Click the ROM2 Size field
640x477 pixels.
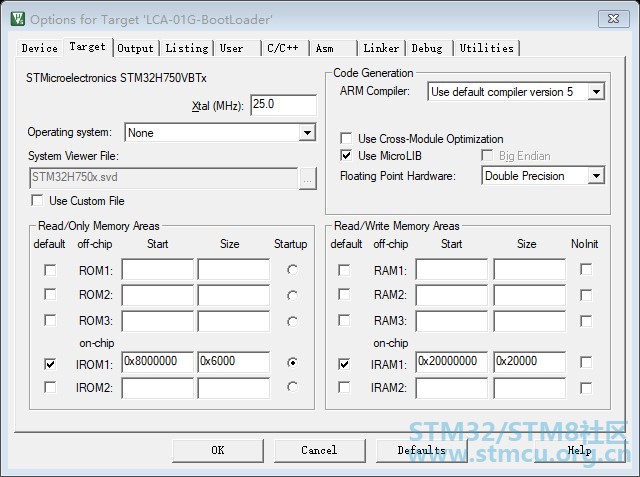click(x=233, y=295)
